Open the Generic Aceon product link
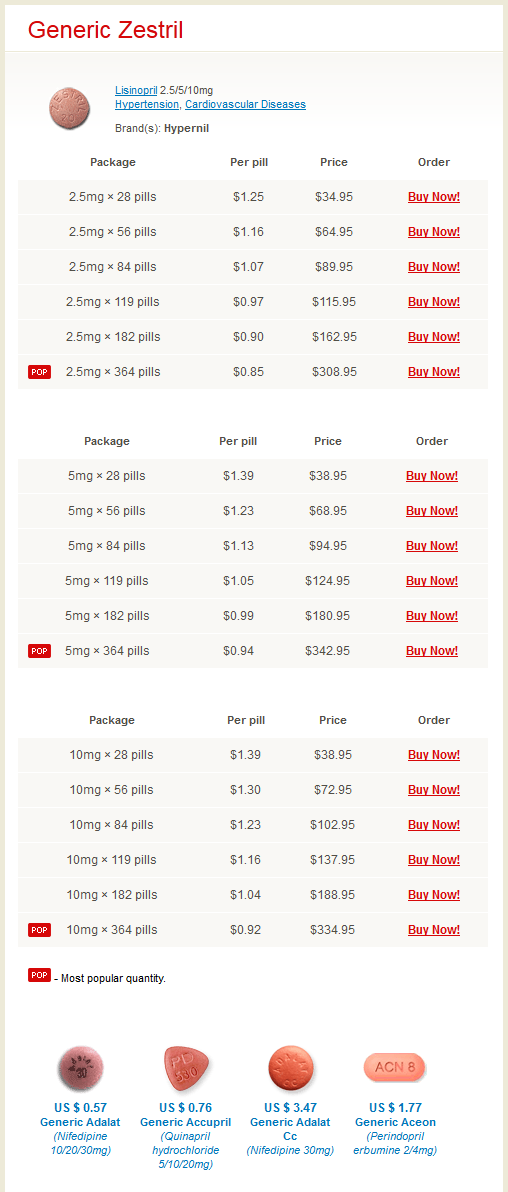Viewport: 508px width, 1192px height. 395,1122
